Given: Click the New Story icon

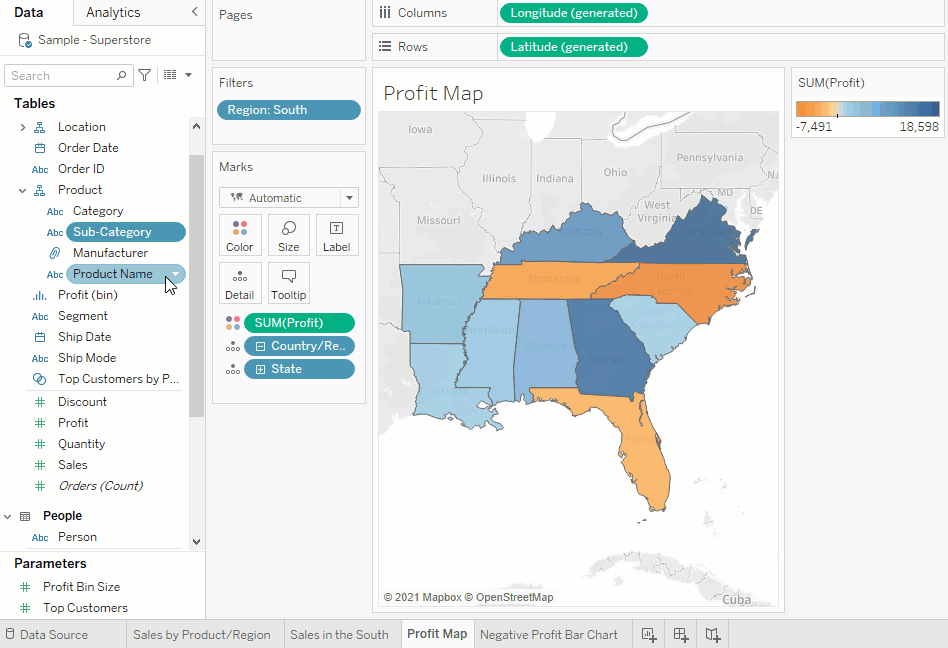Looking at the screenshot, I should [713, 634].
